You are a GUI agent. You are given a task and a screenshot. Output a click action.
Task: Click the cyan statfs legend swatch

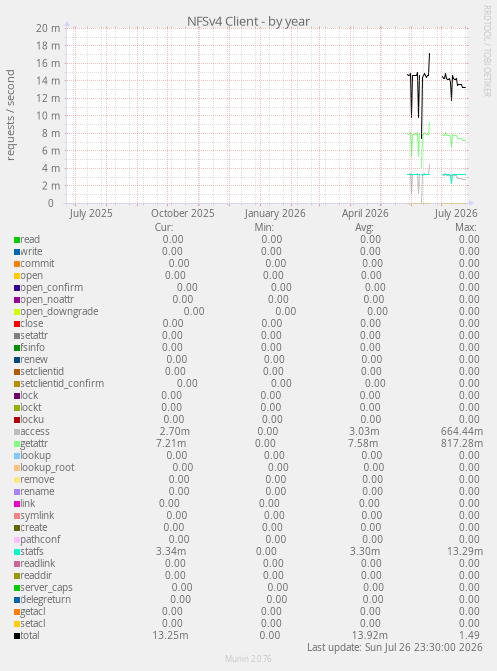coord(17,552)
